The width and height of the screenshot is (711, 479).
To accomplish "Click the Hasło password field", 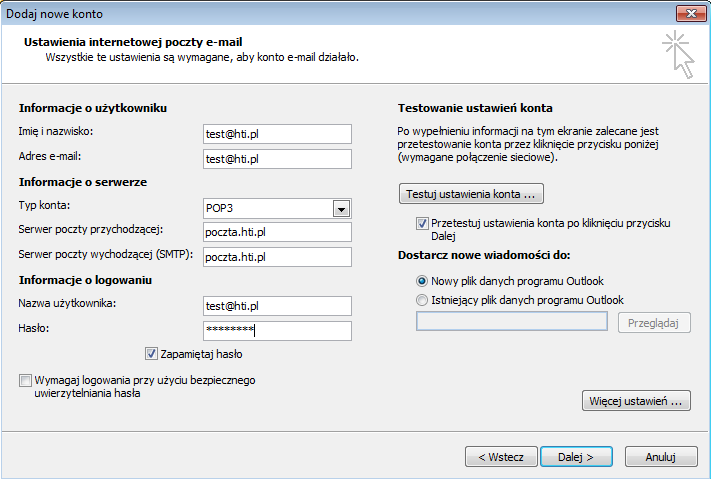I will [277, 331].
